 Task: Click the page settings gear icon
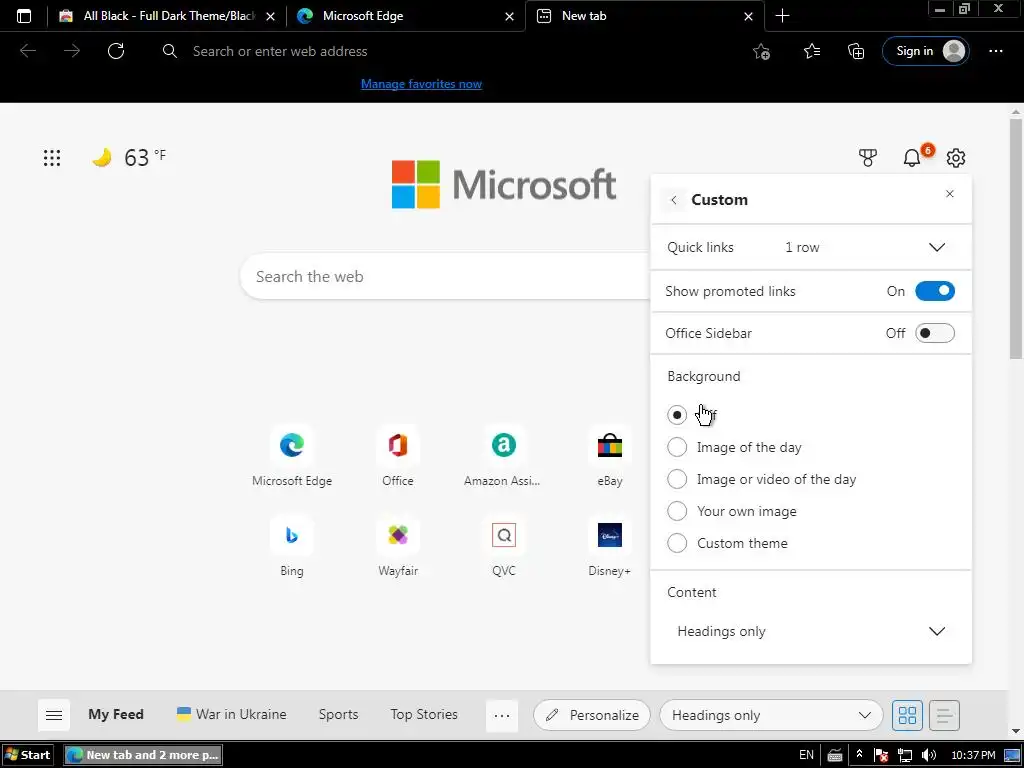pos(955,157)
